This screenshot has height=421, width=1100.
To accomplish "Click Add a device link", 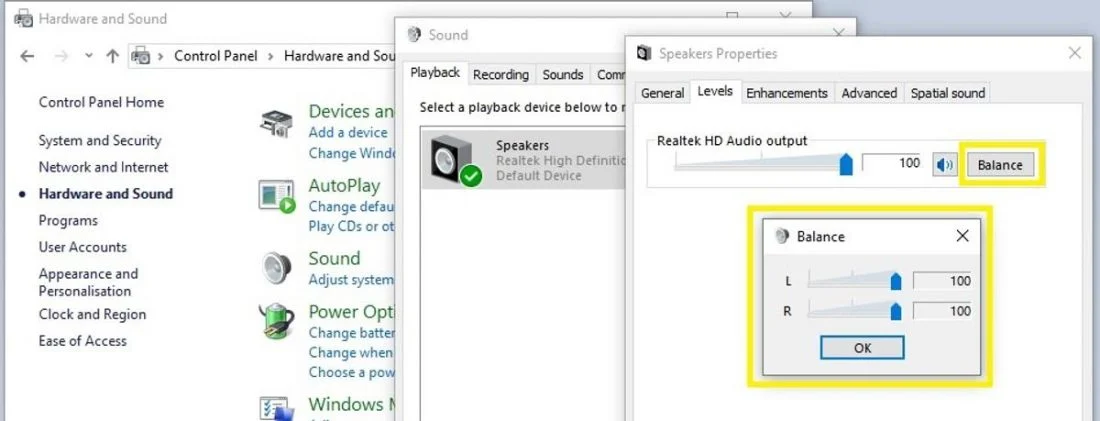I will (x=348, y=133).
